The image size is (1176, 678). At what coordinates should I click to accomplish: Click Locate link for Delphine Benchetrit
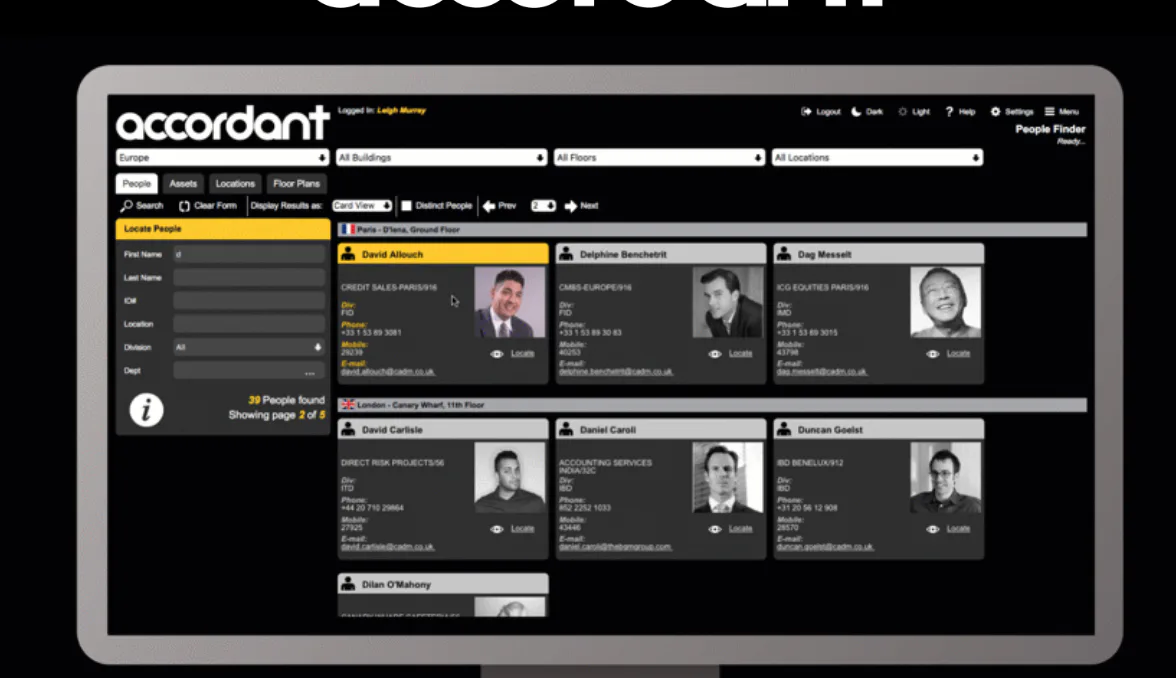pos(740,353)
